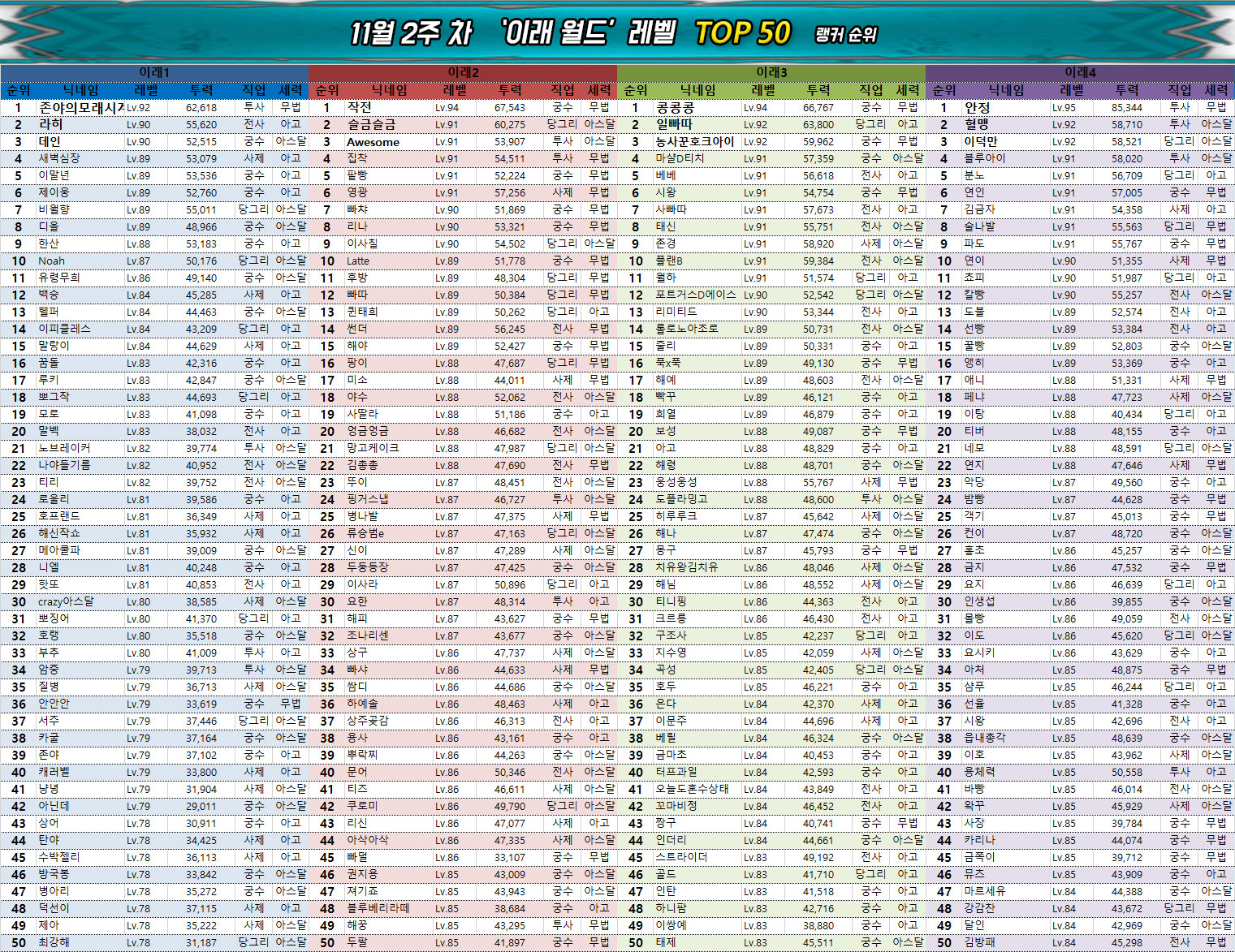The height and width of the screenshot is (952, 1235).
Task: Click the 이래1 server header
Action: tap(153, 72)
